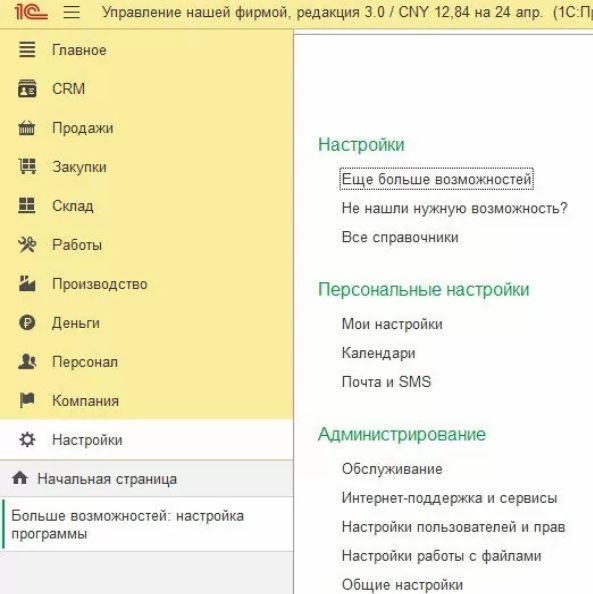Screen dimensions: 593x594
Task: Open Мои настройки
Action: click(392, 324)
